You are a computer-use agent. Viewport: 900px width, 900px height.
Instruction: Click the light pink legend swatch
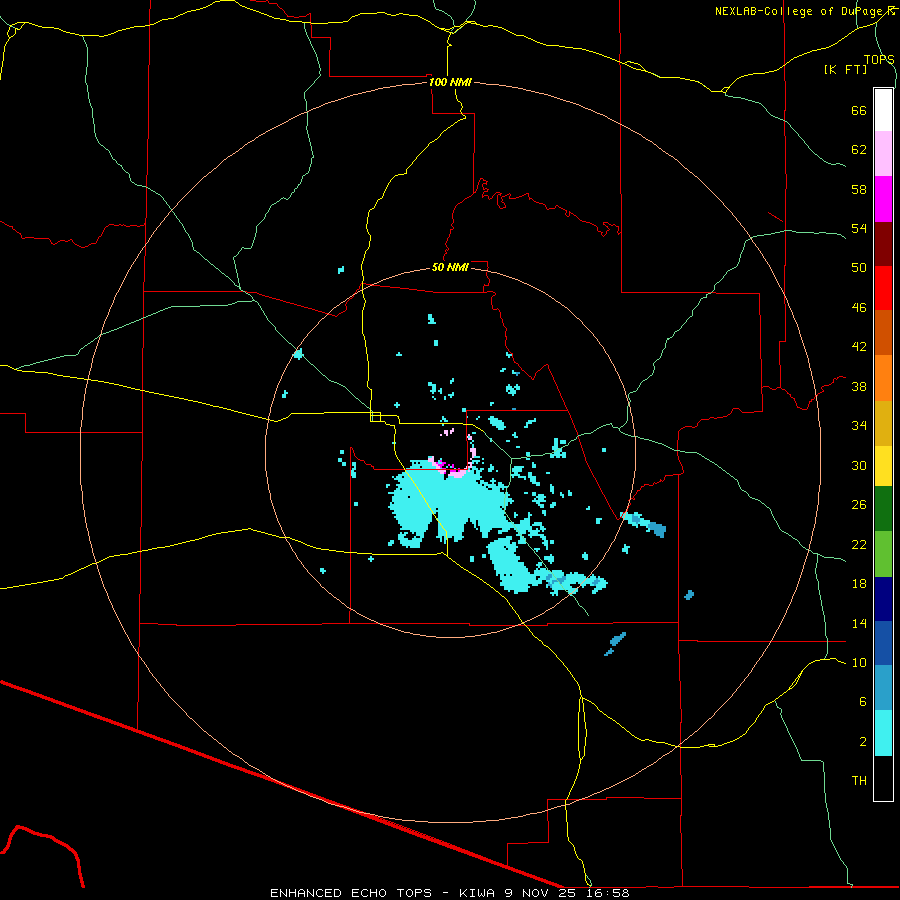point(883,154)
